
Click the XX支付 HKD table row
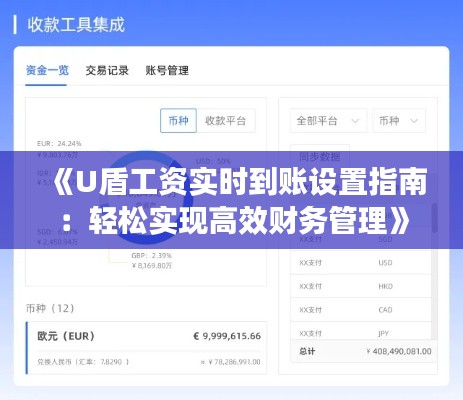[x=361, y=286]
